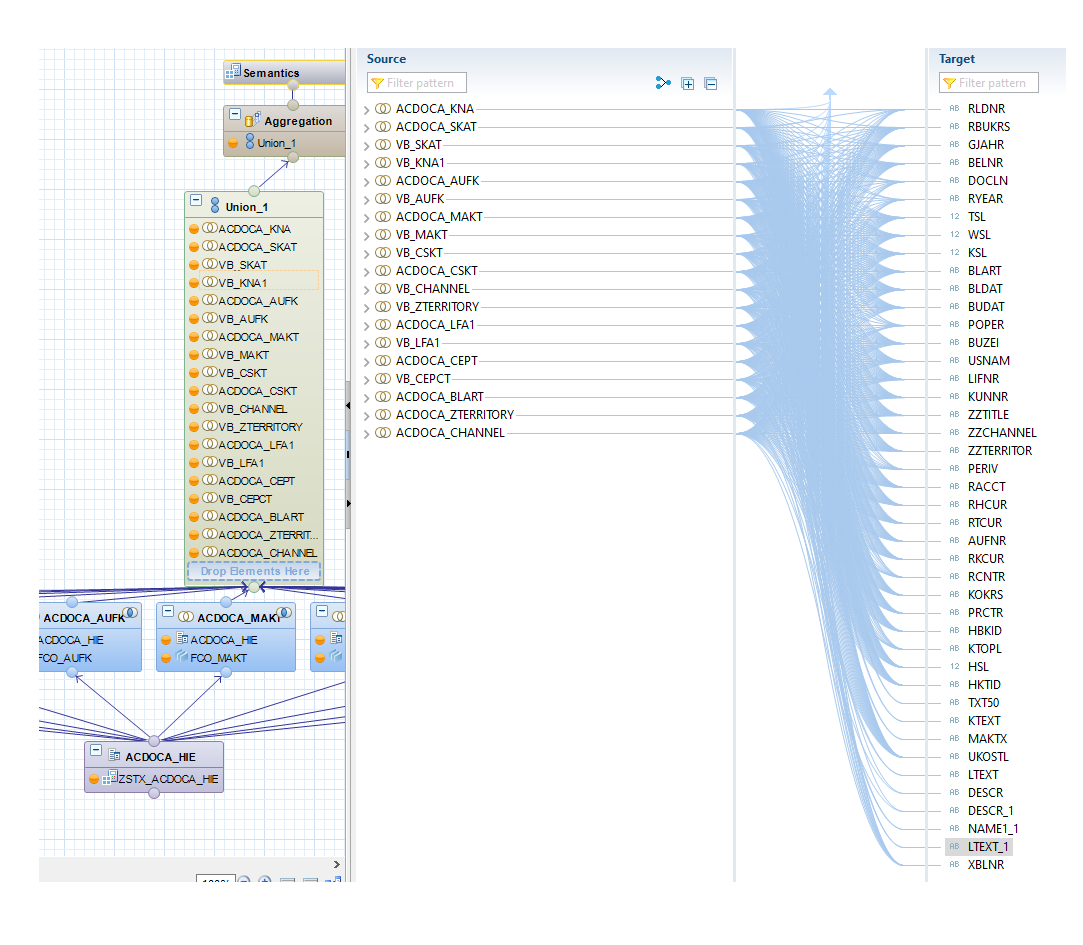
Task: Select the LTEXT_1 target column
Action: (988, 847)
